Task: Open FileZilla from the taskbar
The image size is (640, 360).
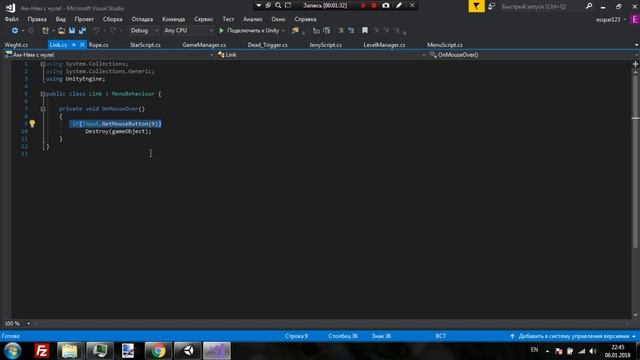Action: (42, 351)
